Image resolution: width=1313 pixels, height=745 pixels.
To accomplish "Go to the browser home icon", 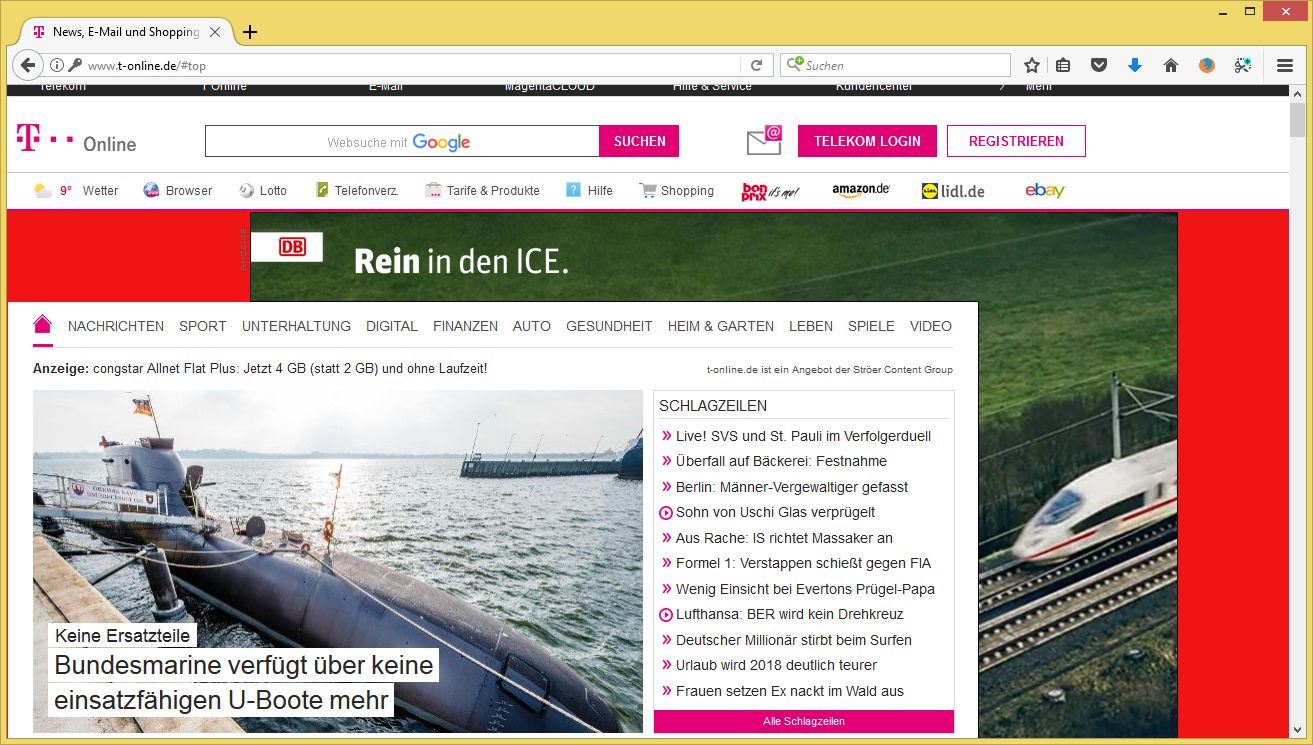I will (x=1171, y=65).
